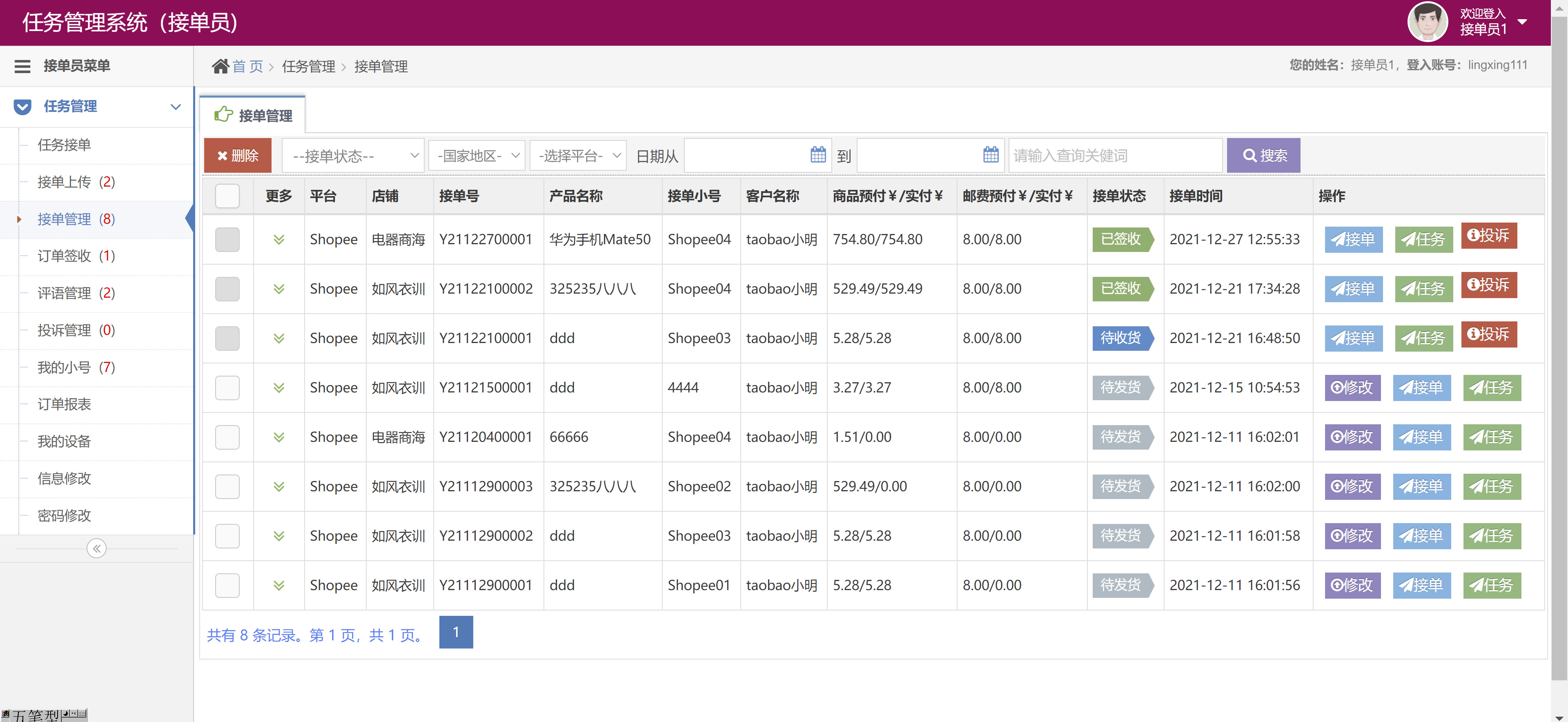Screen dimensions: 1568x722
Task: Click 接单 button for order Y21122700001
Action: [x=1353, y=239]
